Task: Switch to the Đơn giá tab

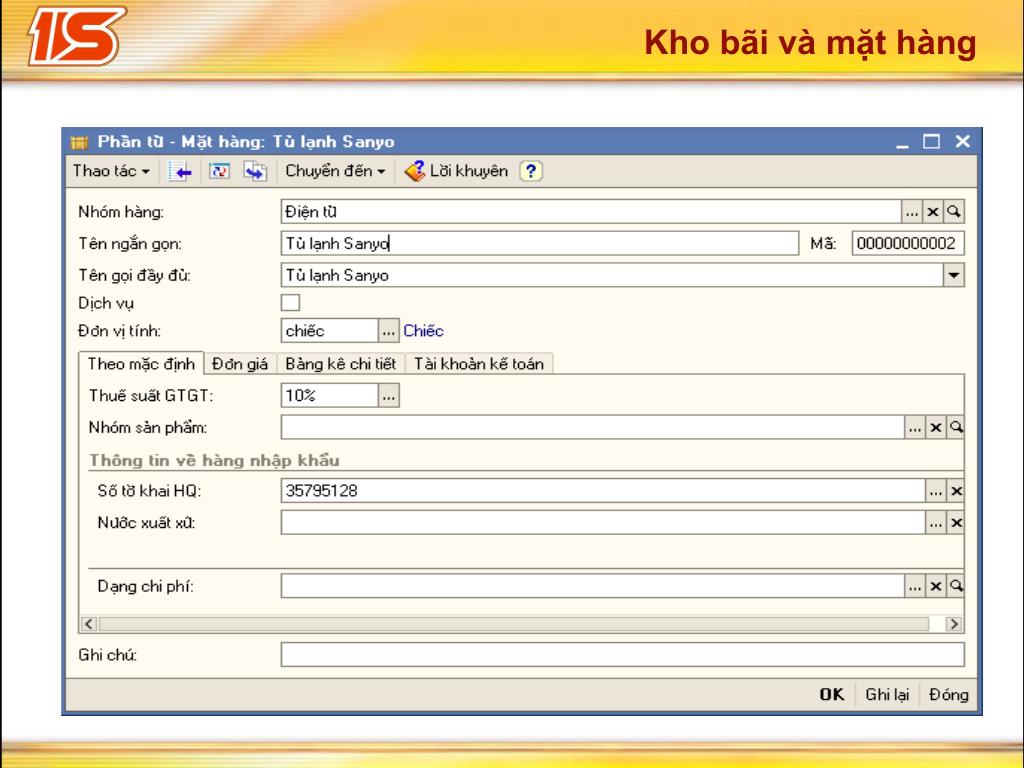Action: tap(240, 364)
